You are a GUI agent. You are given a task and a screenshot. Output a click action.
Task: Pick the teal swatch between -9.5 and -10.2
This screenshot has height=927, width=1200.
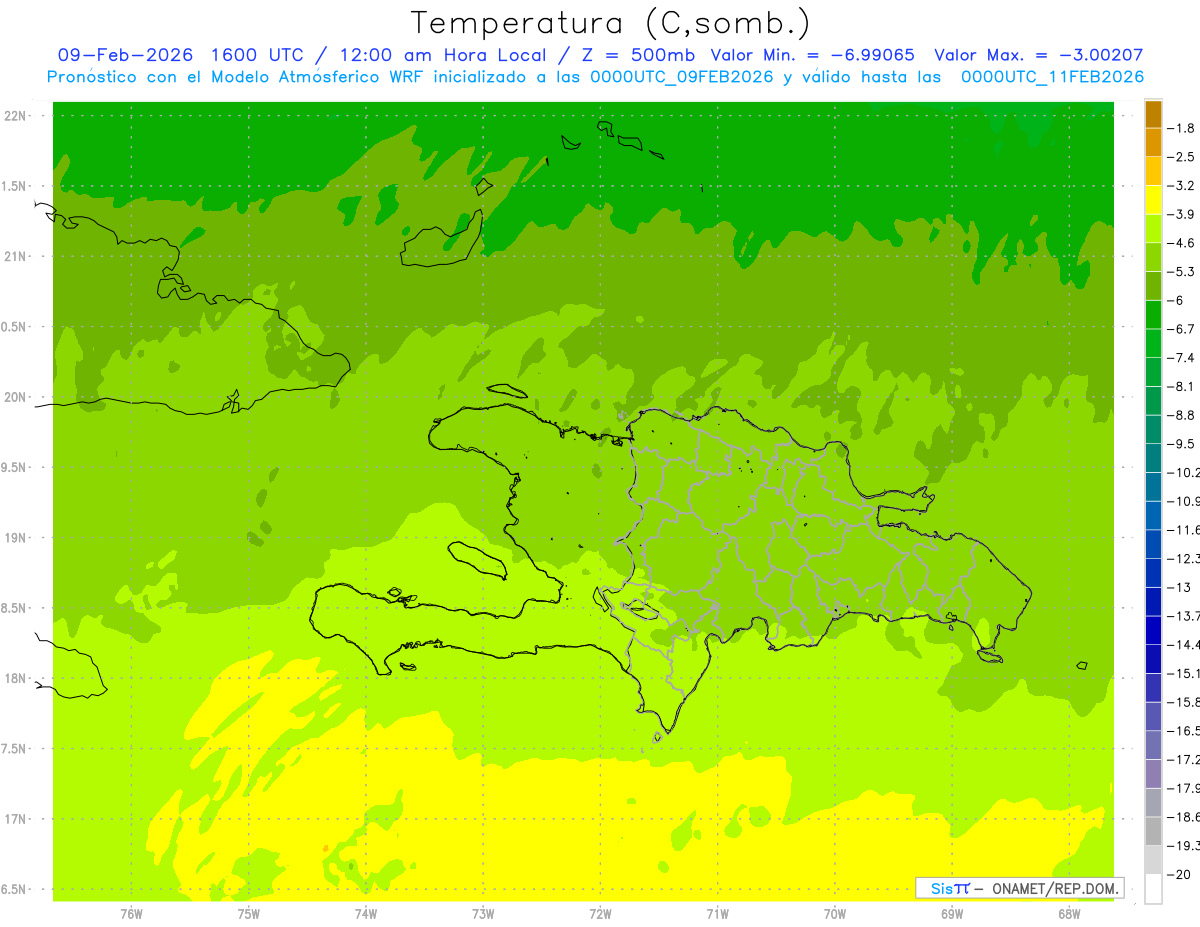click(x=1153, y=458)
